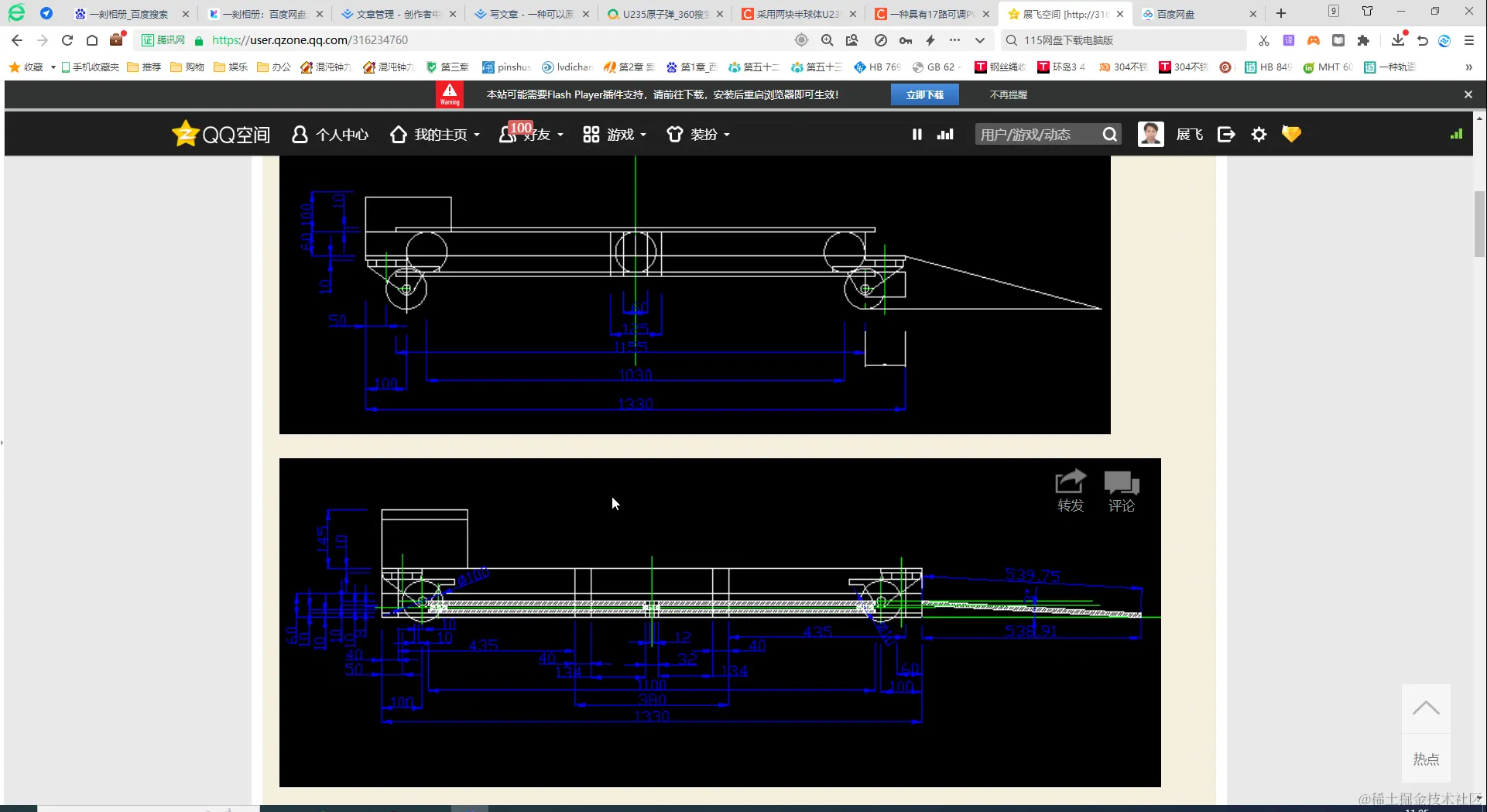1487x812 pixels.
Task: Open the puzzle-piece extensions icon
Action: pyautogui.click(x=1363, y=40)
